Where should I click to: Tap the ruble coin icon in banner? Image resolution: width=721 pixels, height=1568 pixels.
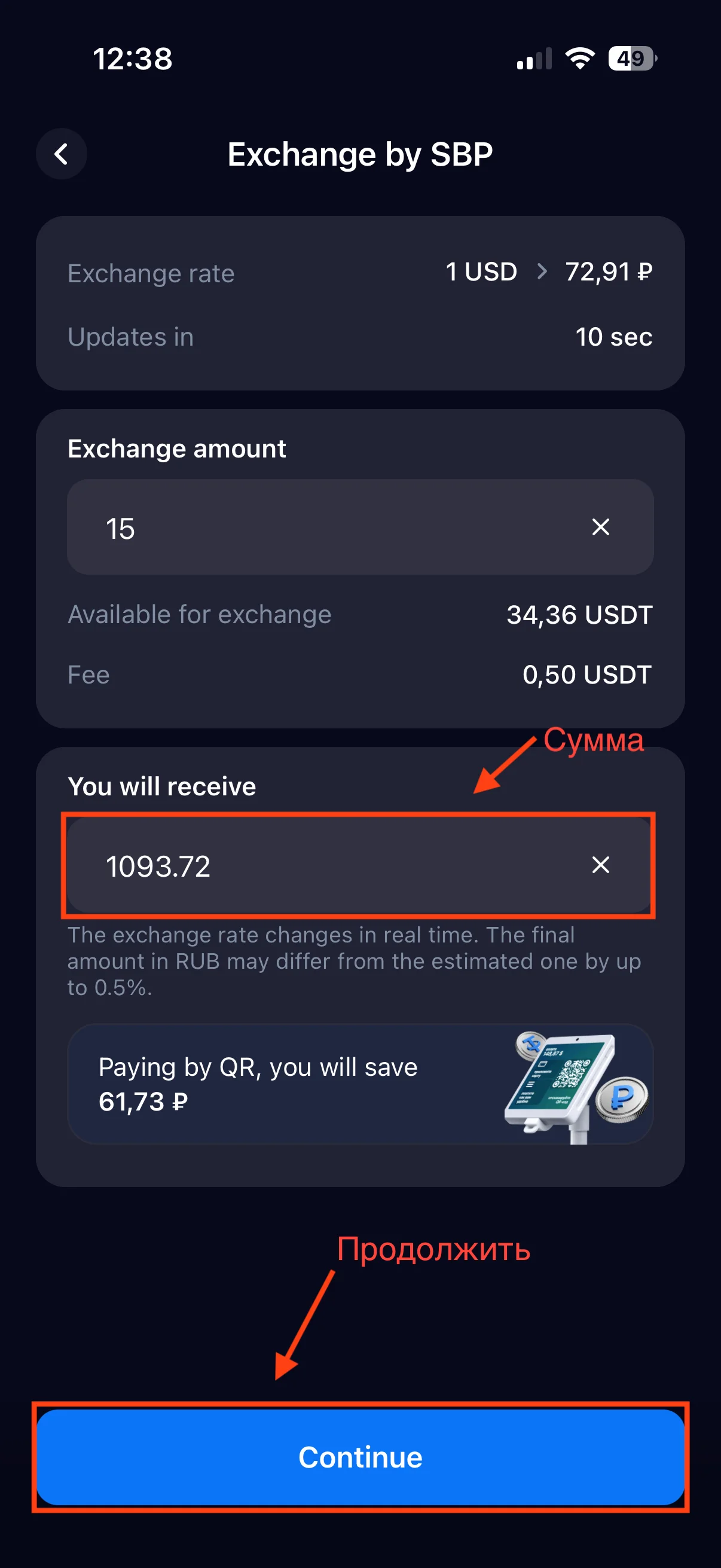(622, 1098)
